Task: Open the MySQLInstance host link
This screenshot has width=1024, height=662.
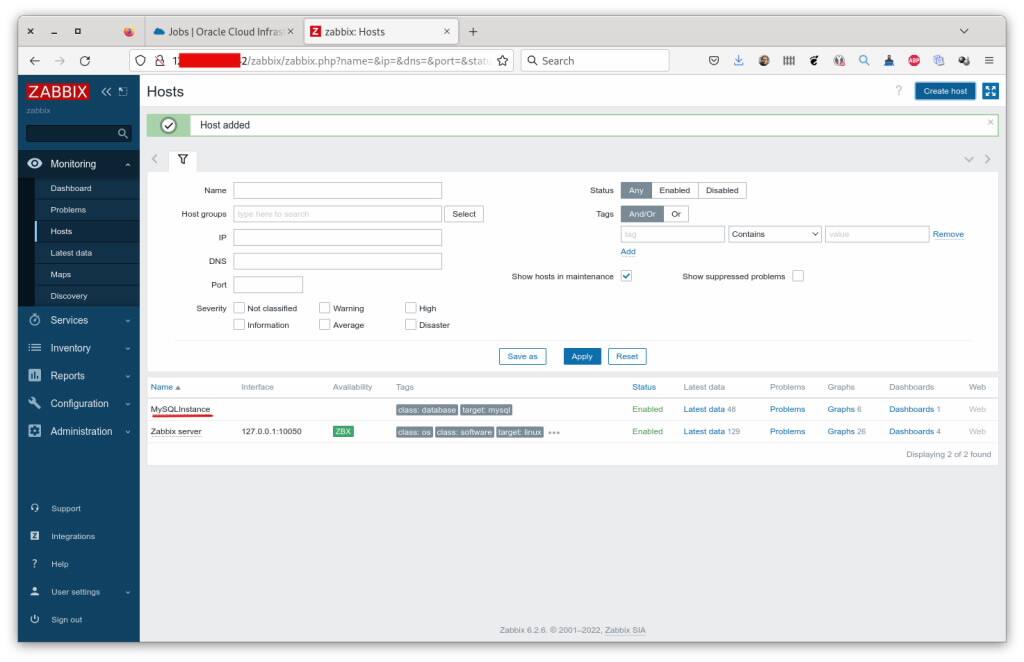Action: [x=180, y=409]
